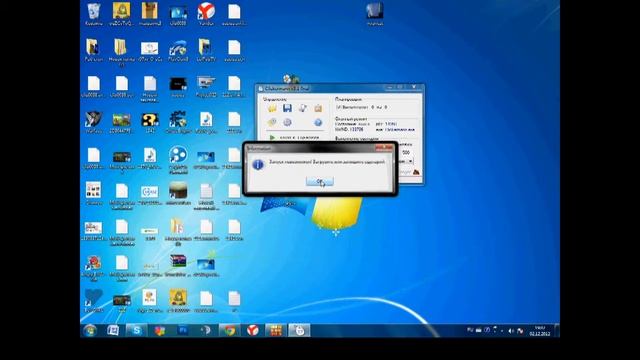Select the round blue bubbles icon on the desktop
This screenshot has width=640, height=360.
178,159
